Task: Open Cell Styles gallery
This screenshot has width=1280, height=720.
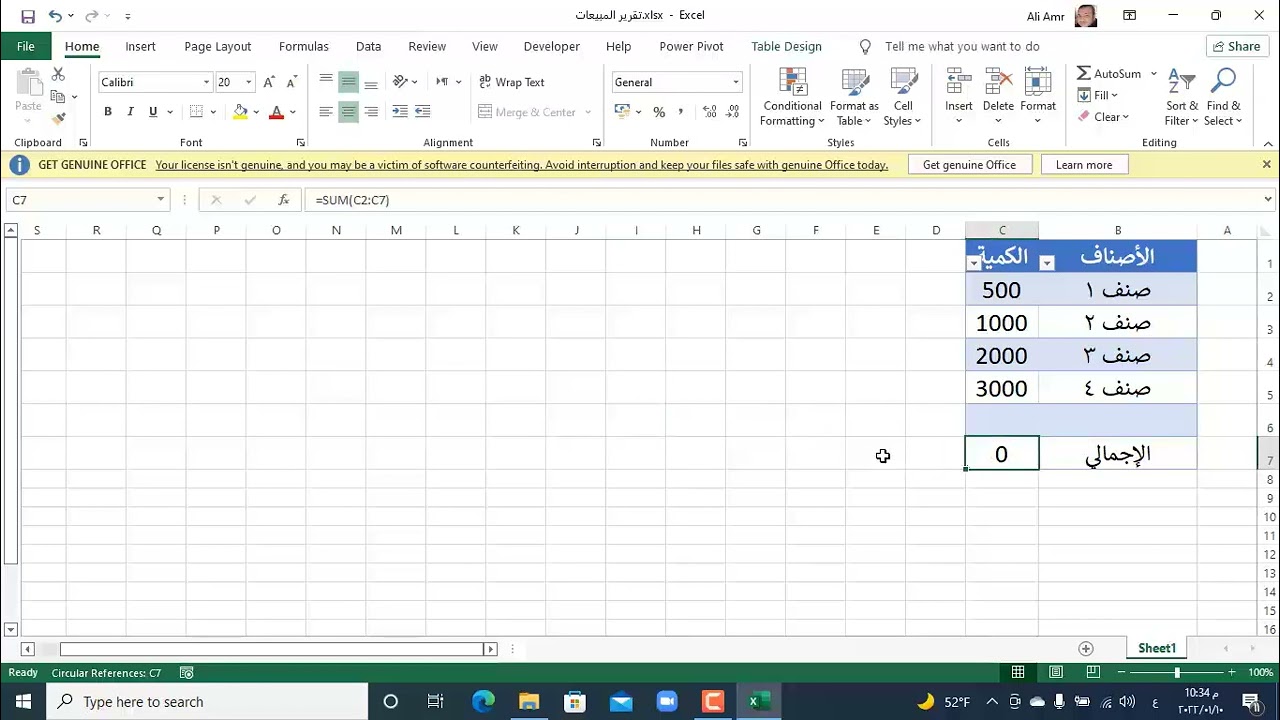Action: [903, 98]
